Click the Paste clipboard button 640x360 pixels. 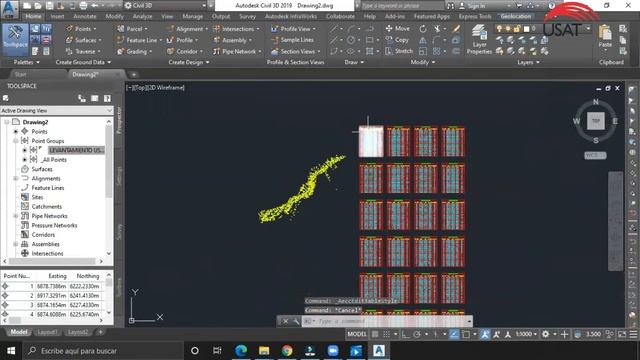(x=605, y=37)
